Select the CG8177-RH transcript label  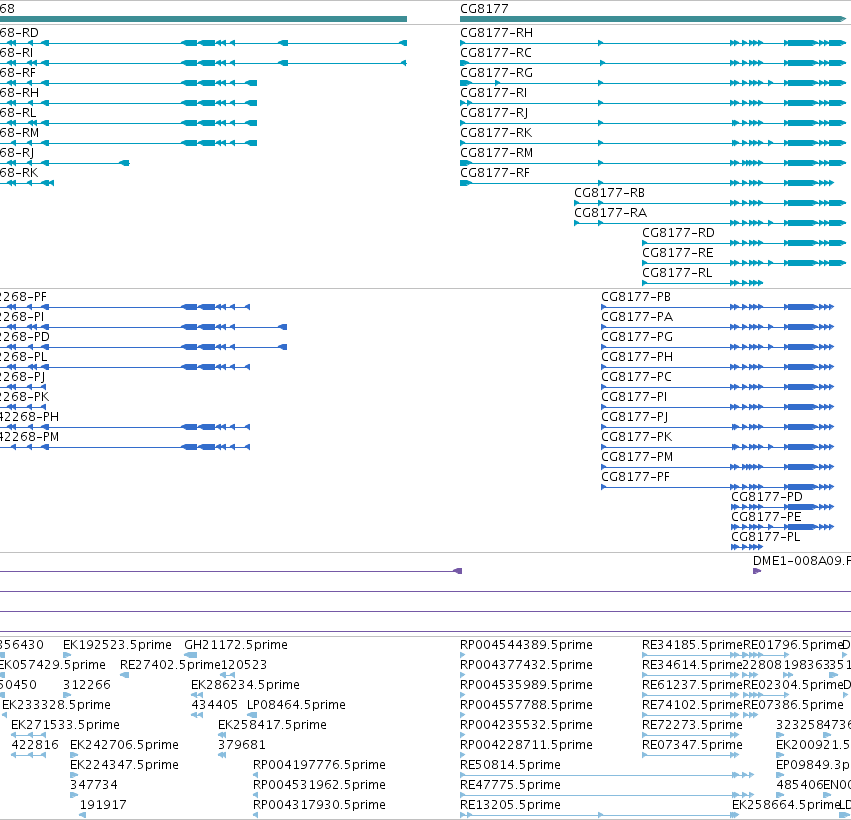[x=496, y=33]
